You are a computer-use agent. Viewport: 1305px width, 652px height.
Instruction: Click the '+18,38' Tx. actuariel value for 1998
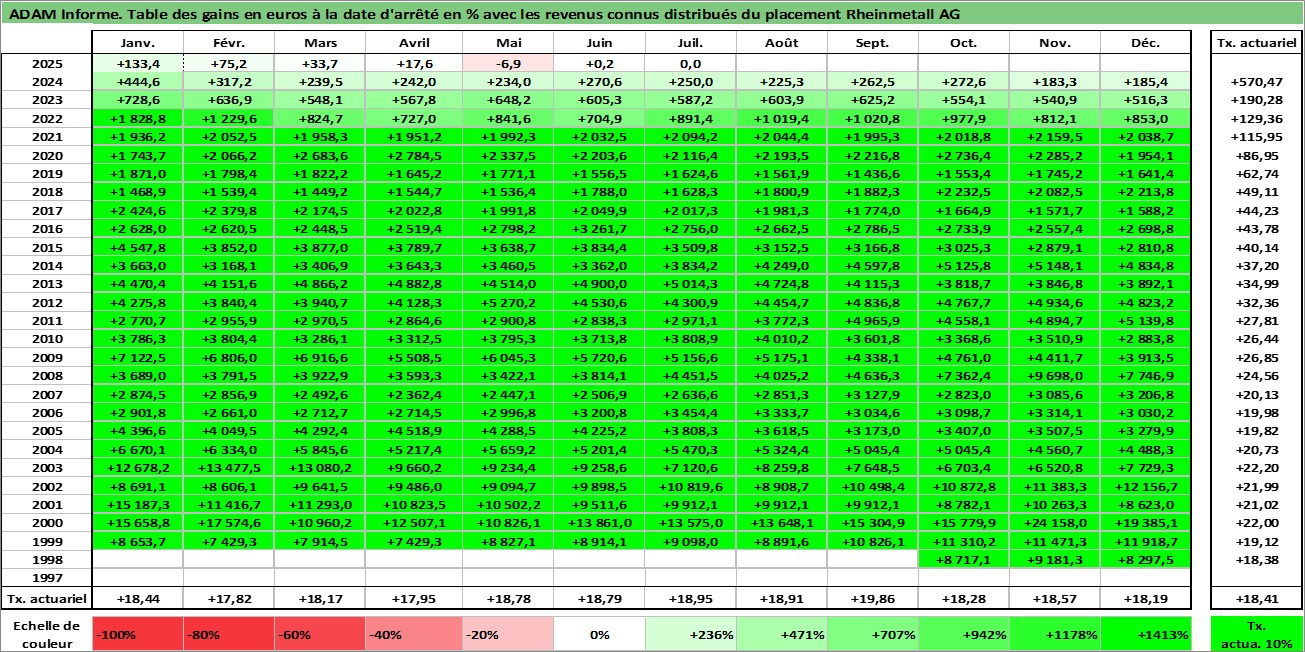tap(1255, 560)
